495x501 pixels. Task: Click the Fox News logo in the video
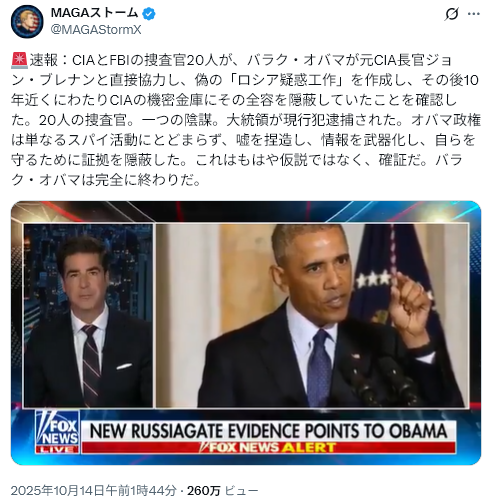tap(57, 429)
